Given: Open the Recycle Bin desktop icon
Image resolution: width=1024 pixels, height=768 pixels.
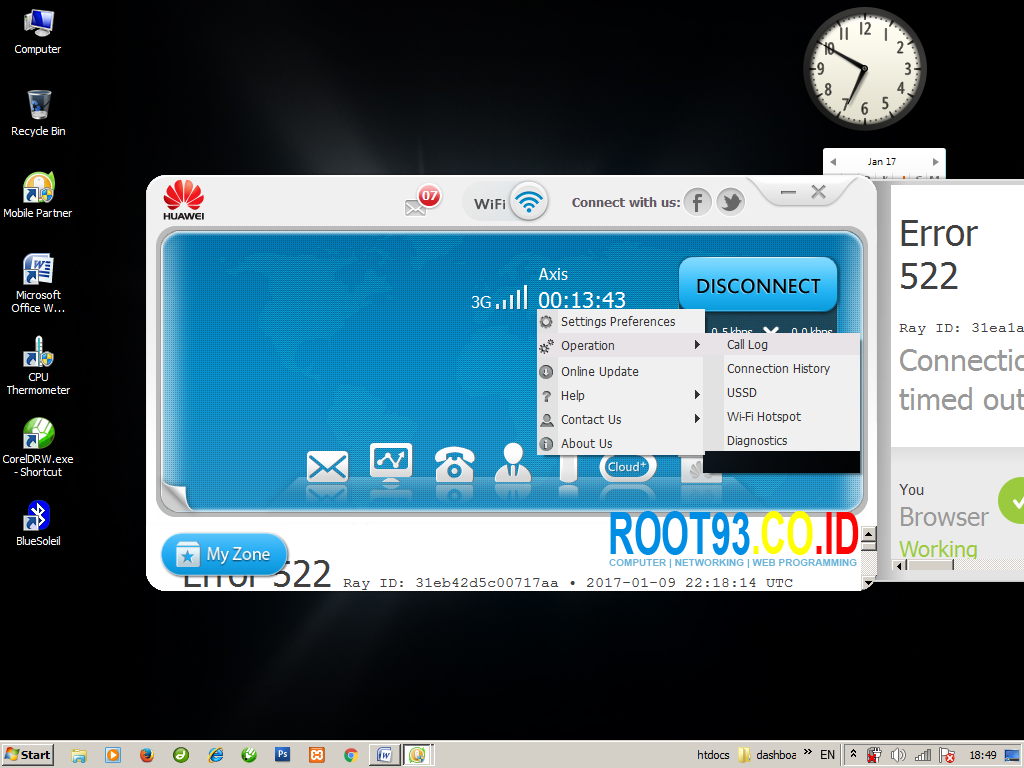Looking at the screenshot, I should click(38, 114).
